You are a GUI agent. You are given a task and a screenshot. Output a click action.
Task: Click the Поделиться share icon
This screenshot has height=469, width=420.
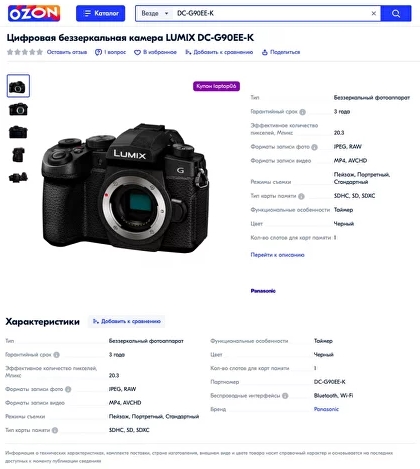tap(281, 52)
